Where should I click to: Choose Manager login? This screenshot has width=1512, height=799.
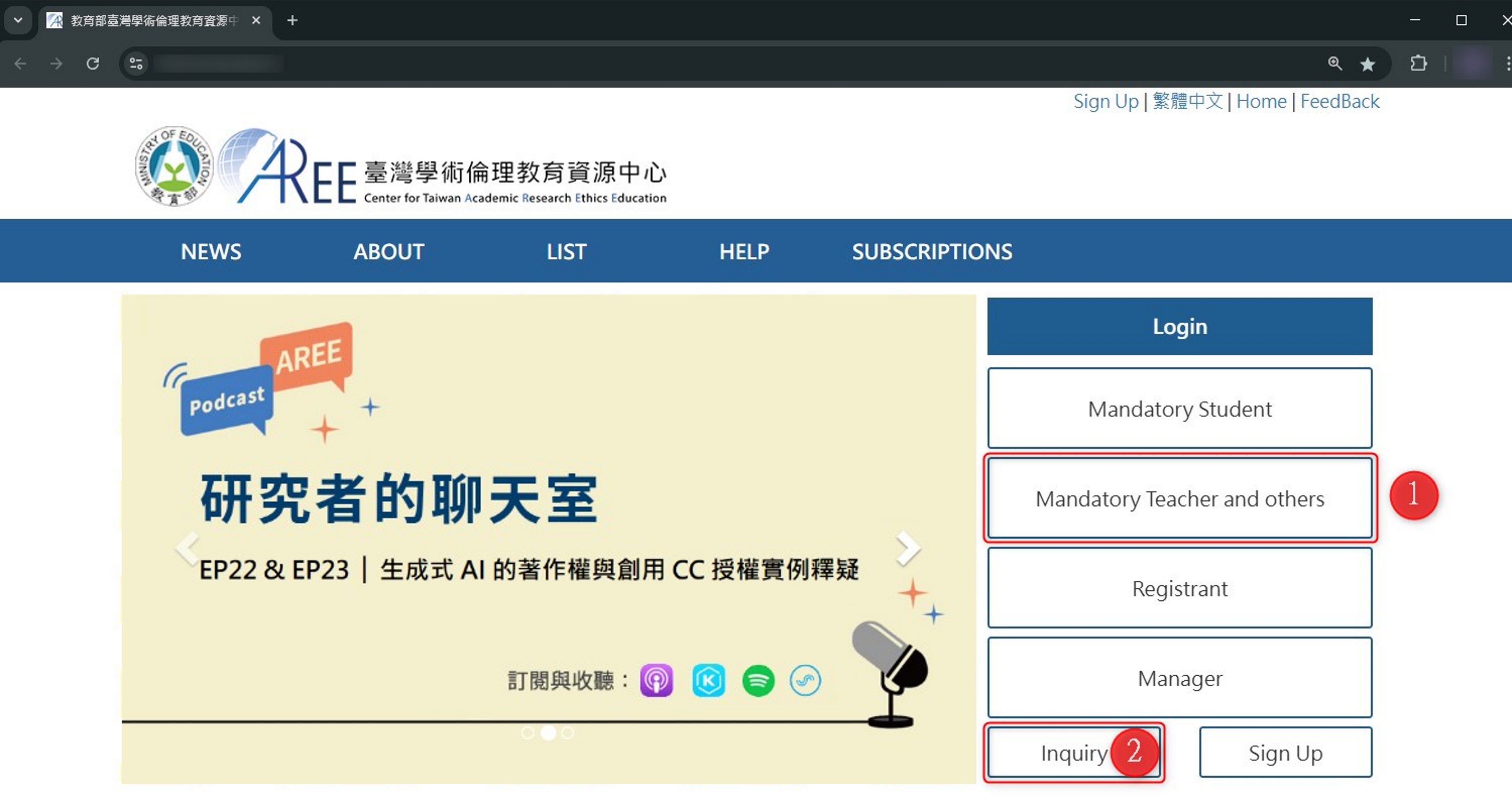point(1180,678)
